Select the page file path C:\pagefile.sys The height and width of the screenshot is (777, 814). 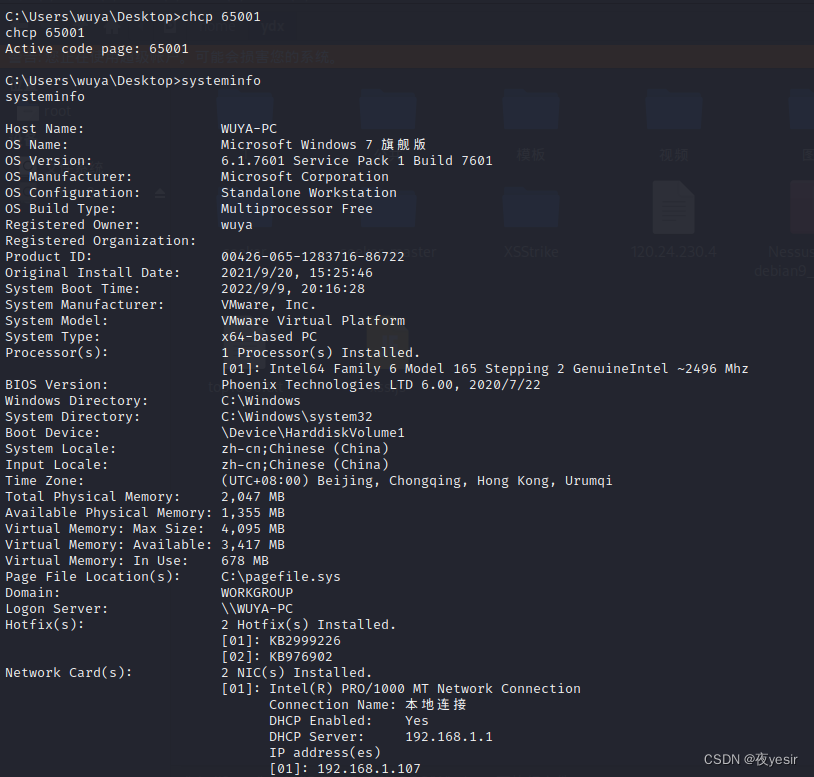point(281,576)
